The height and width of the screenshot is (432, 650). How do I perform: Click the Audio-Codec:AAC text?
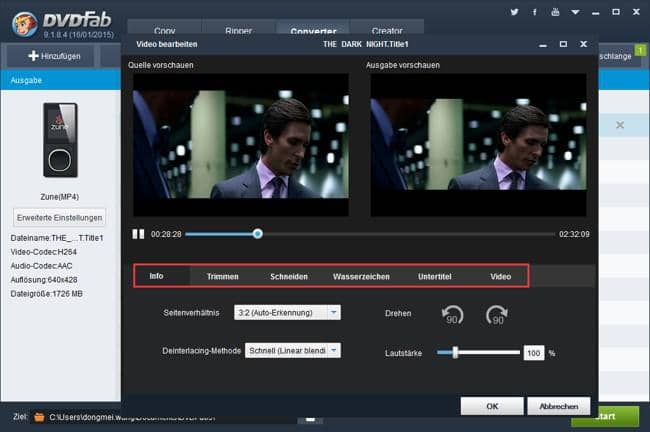point(41,266)
